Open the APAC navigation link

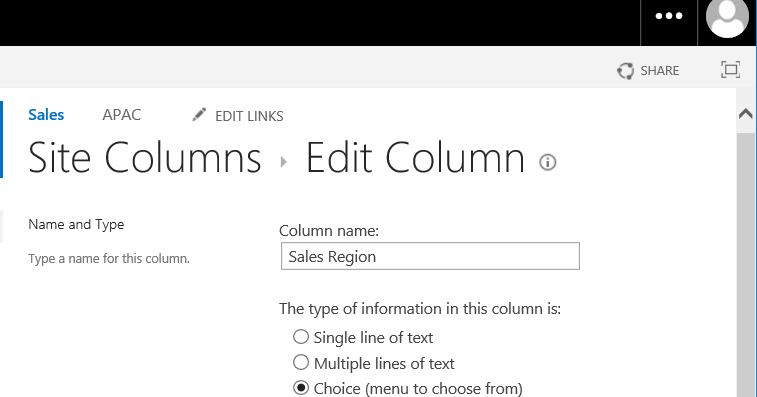122,115
